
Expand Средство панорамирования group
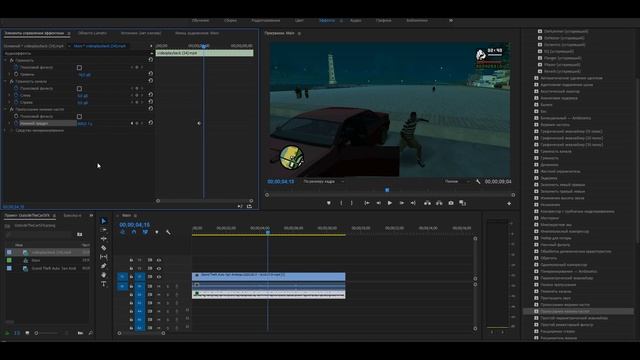5,130
